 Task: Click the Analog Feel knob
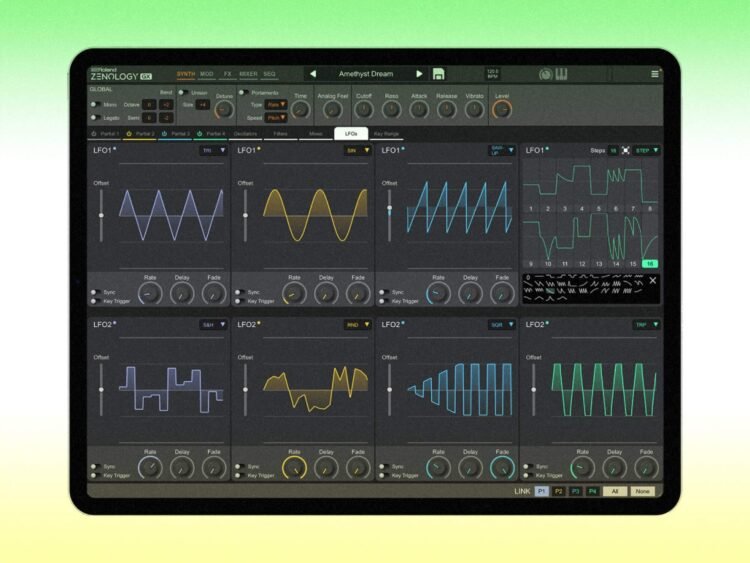pyautogui.click(x=332, y=110)
